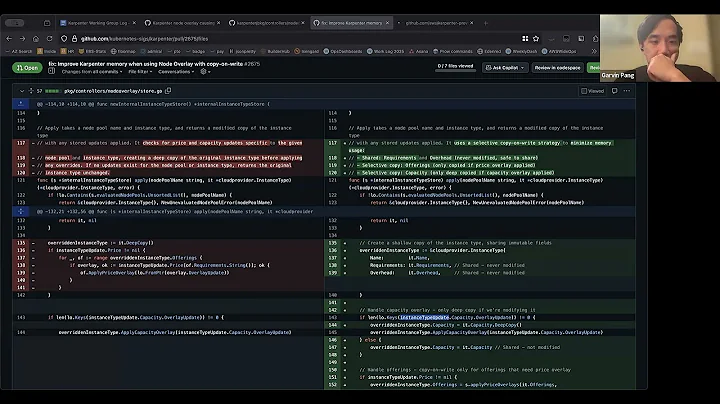
Task: Click the expand-all lines icon for store.go
Action: click(31, 91)
